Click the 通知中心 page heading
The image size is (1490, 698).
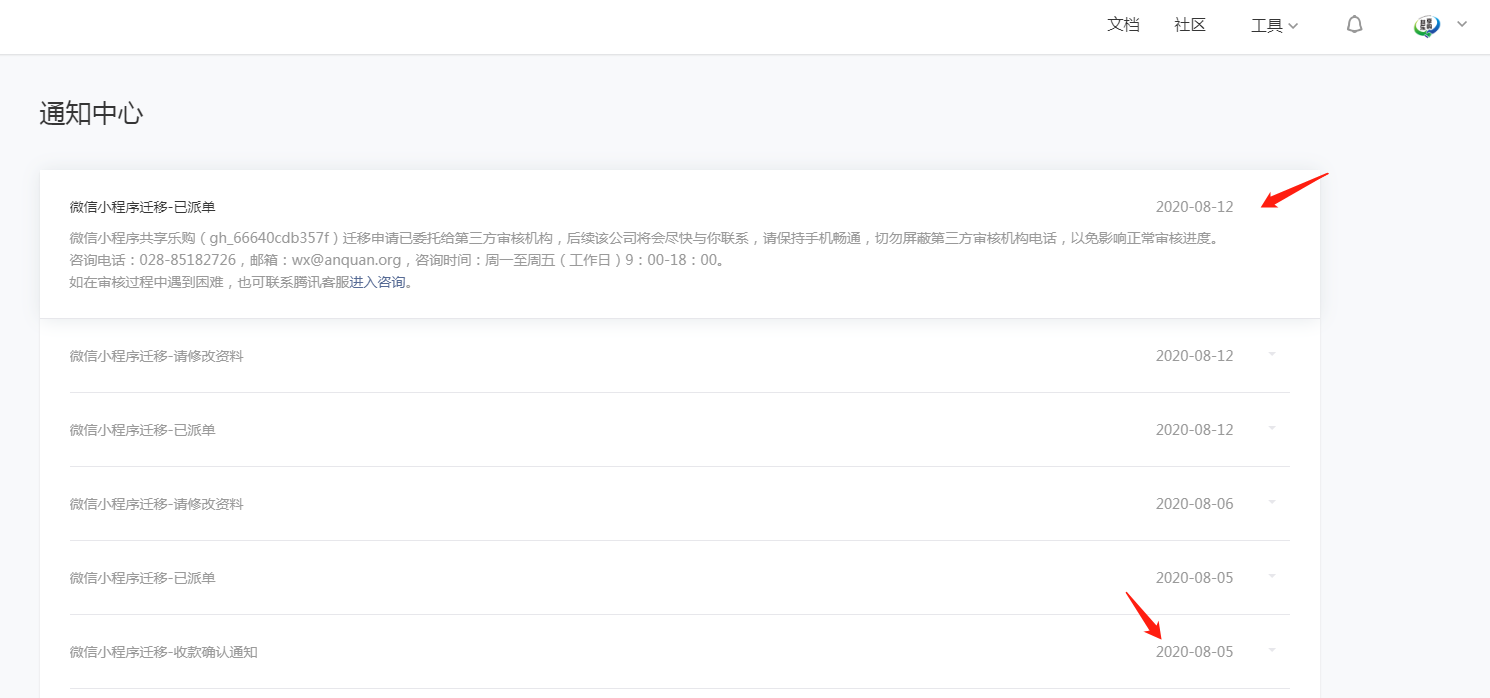(x=91, y=113)
